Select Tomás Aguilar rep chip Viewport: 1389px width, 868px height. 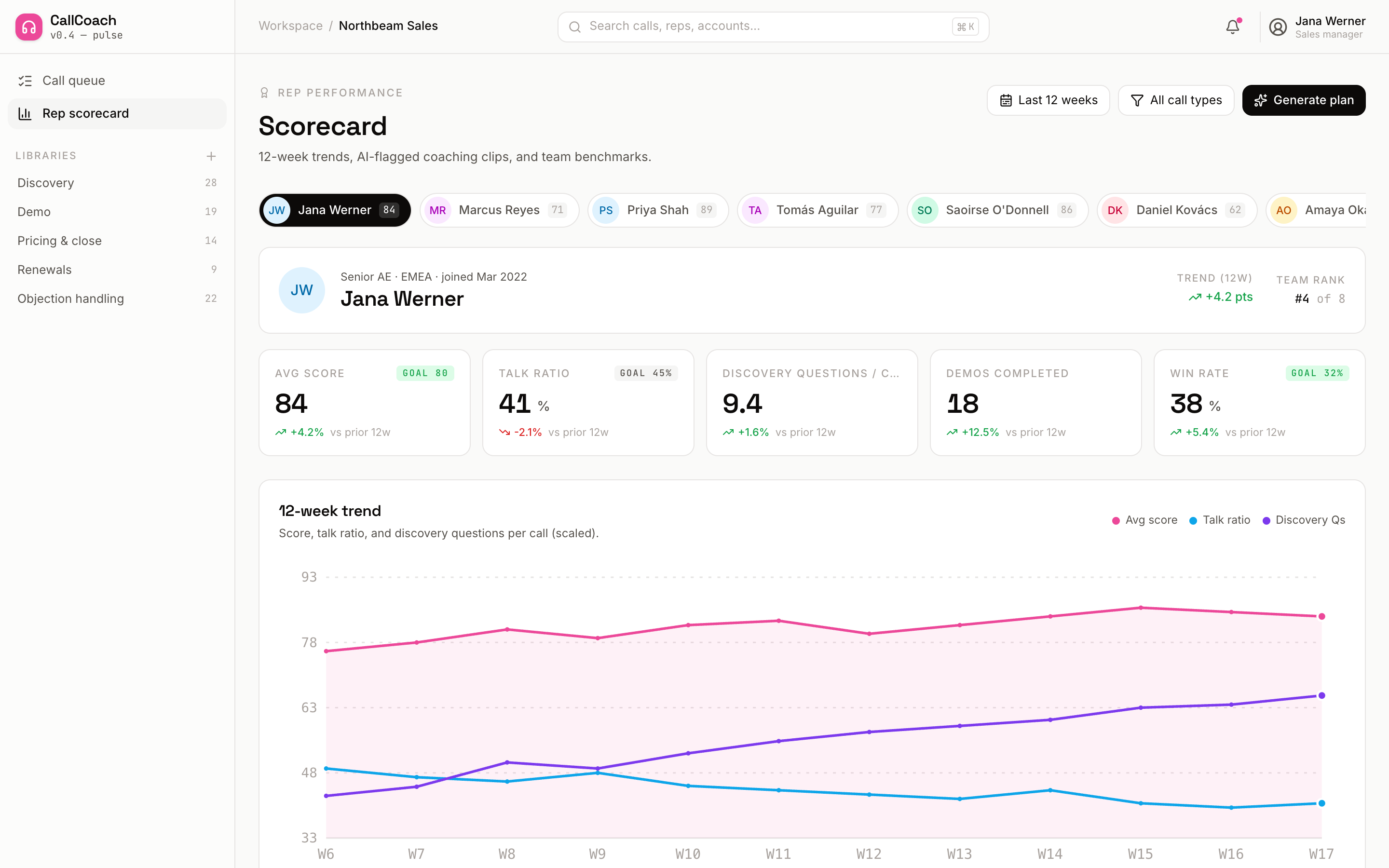click(817, 210)
